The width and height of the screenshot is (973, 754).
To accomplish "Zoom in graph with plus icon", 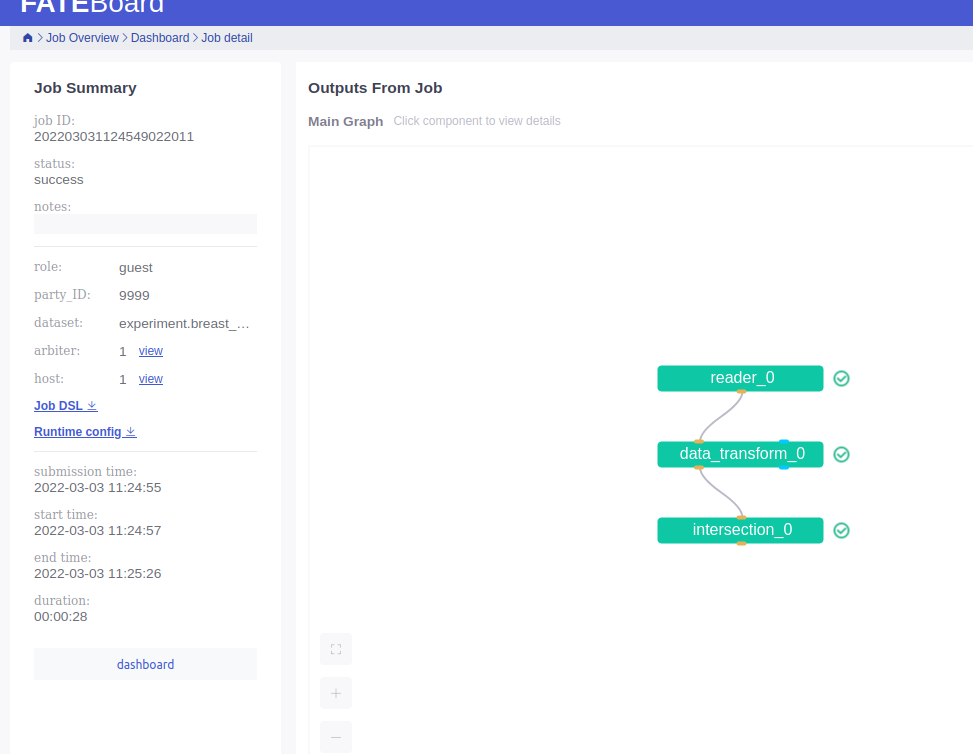I will point(336,693).
